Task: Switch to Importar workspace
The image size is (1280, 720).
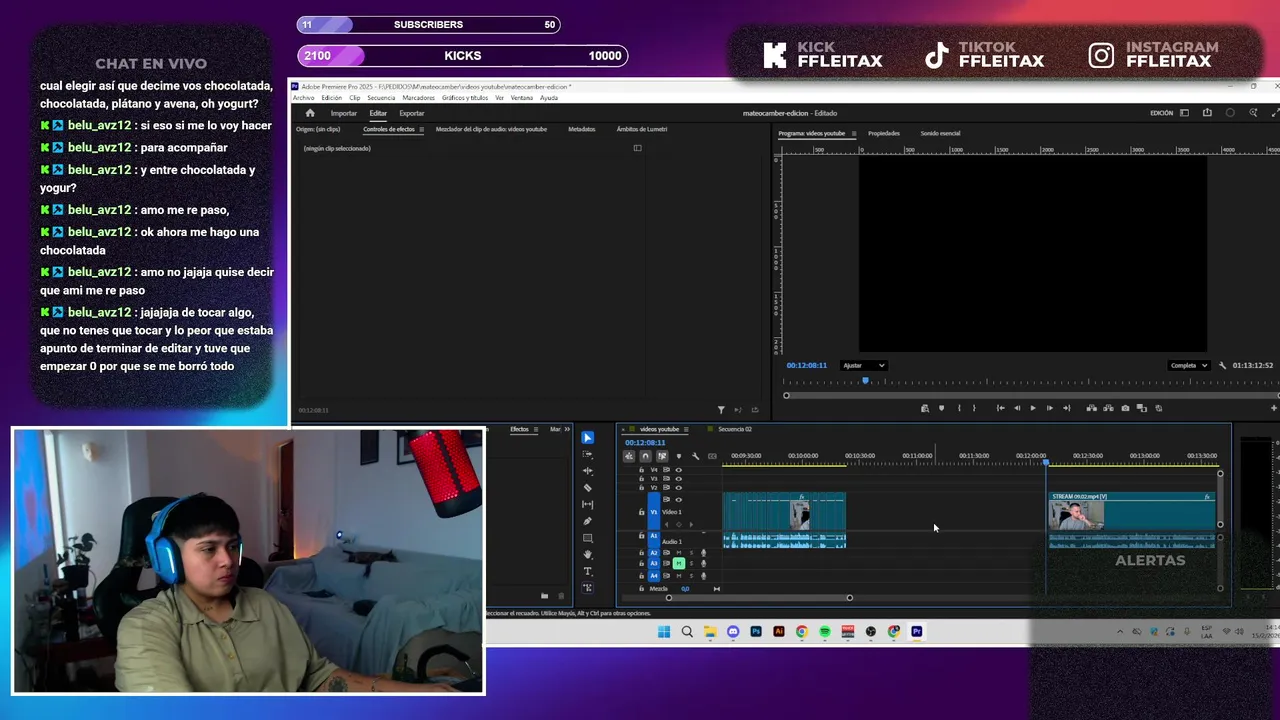Action: pos(343,113)
